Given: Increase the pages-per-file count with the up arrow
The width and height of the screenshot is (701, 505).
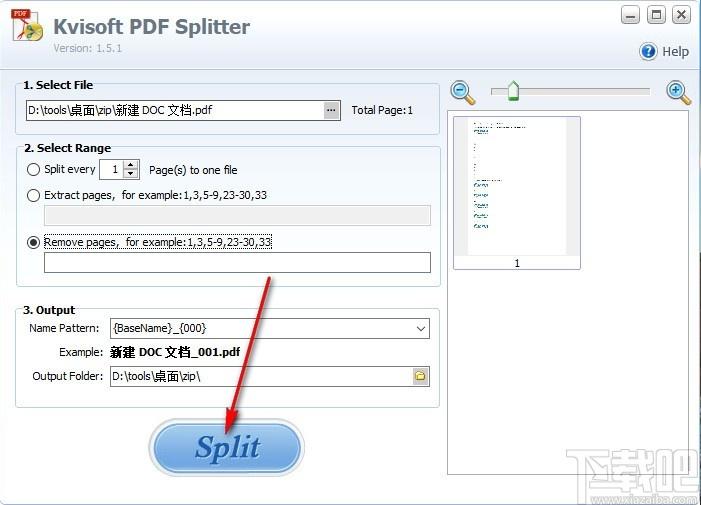Looking at the screenshot, I should [131, 165].
